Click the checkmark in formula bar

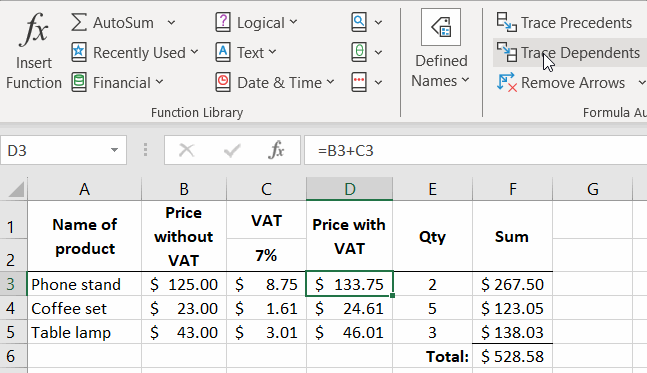pyautogui.click(x=232, y=151)
